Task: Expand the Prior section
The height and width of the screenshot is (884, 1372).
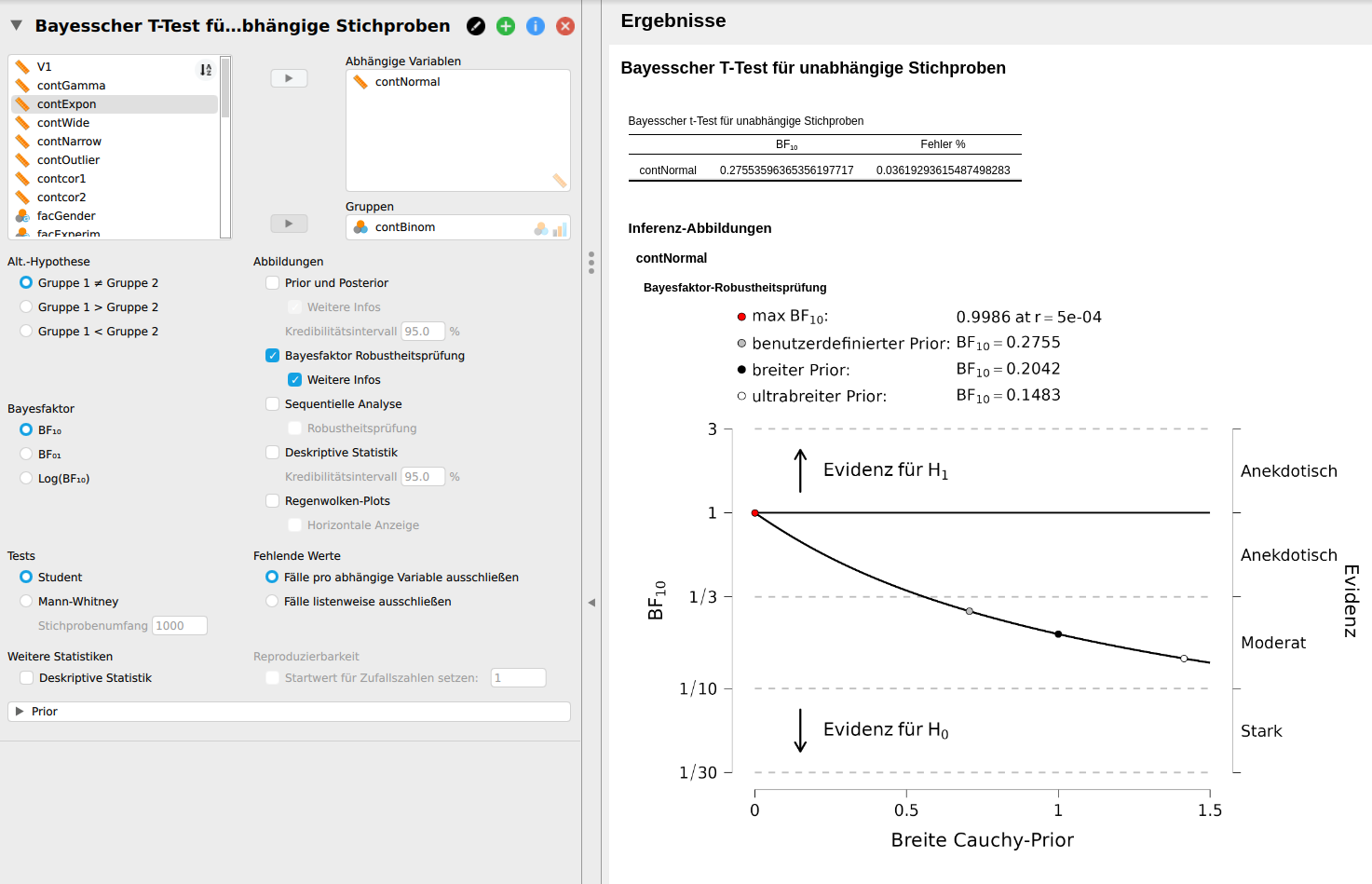Action: coord(20,711)
